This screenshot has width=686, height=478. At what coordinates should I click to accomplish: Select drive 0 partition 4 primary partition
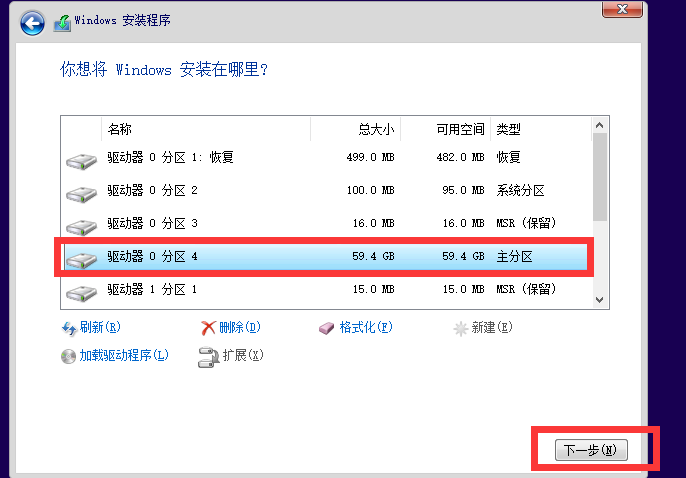[x=300, y=257]
